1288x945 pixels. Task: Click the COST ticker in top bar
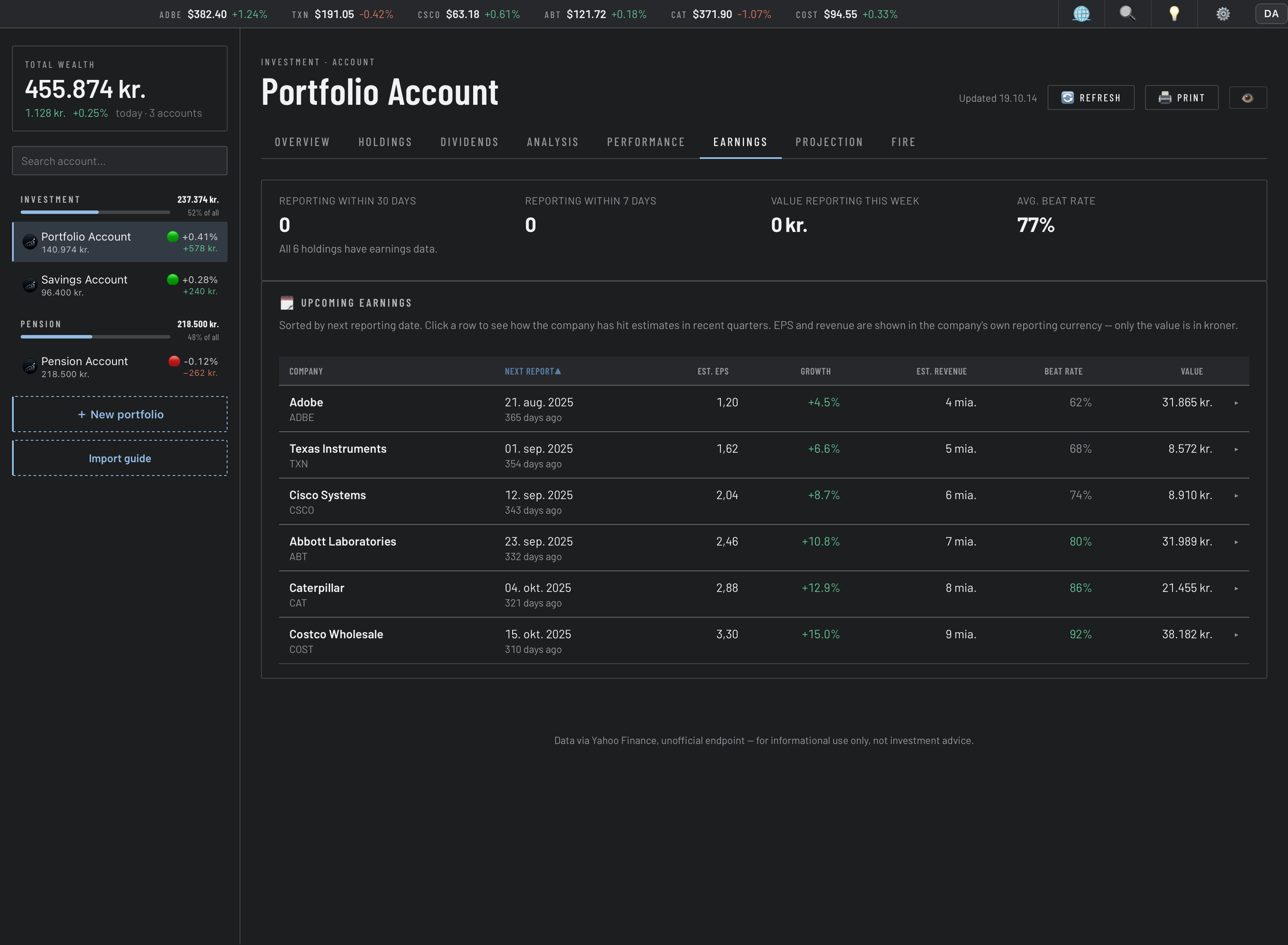[x=847, y=14]
